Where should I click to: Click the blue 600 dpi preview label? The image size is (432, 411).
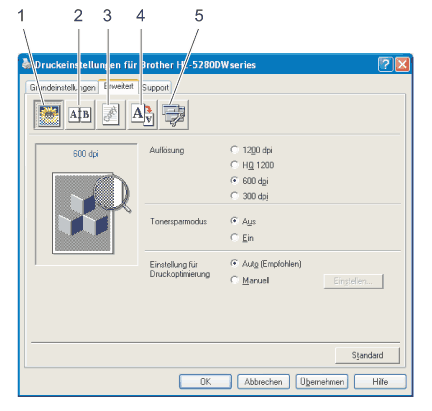pyautogui.click(x=86, y=154)
